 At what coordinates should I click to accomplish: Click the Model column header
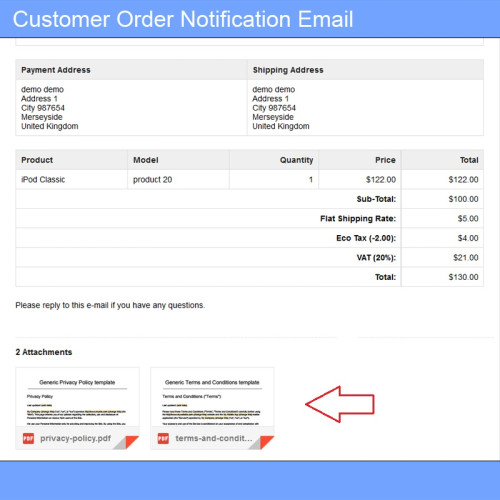(146, 160)
